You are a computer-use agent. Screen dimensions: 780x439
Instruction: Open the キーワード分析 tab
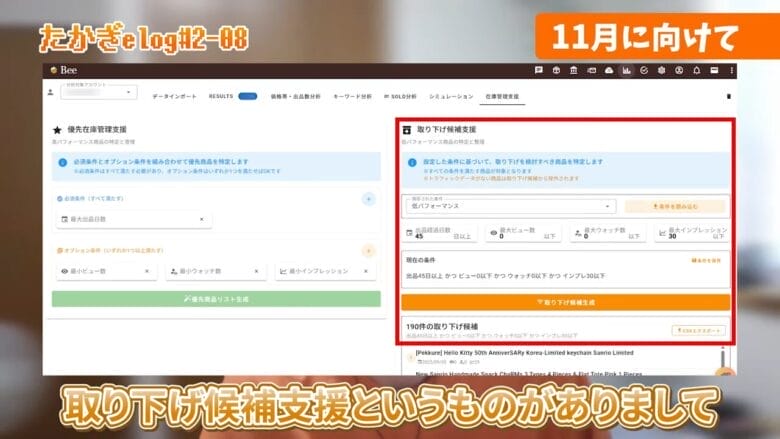click(x=352, y=96)
